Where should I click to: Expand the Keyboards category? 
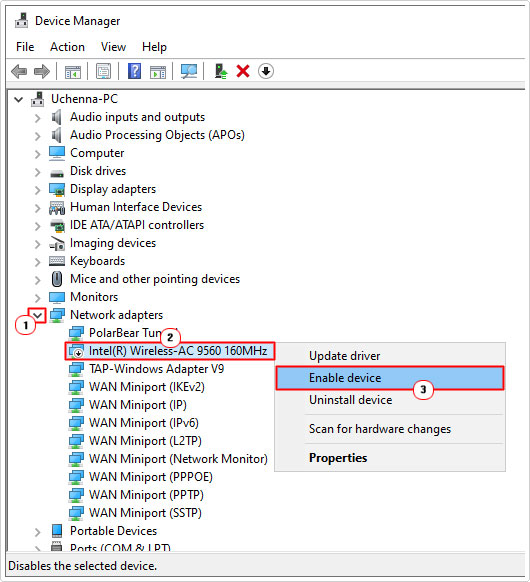[37, 262]
